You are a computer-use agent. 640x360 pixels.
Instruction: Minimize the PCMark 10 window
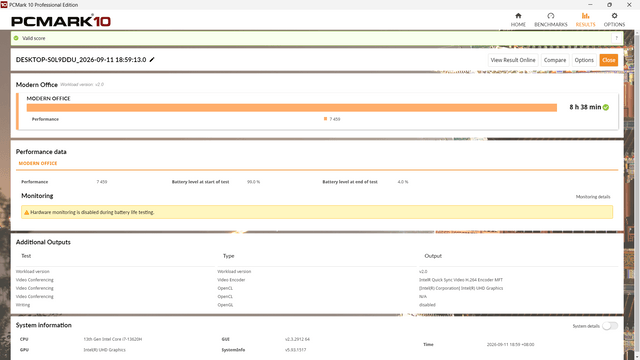point(590,4)
